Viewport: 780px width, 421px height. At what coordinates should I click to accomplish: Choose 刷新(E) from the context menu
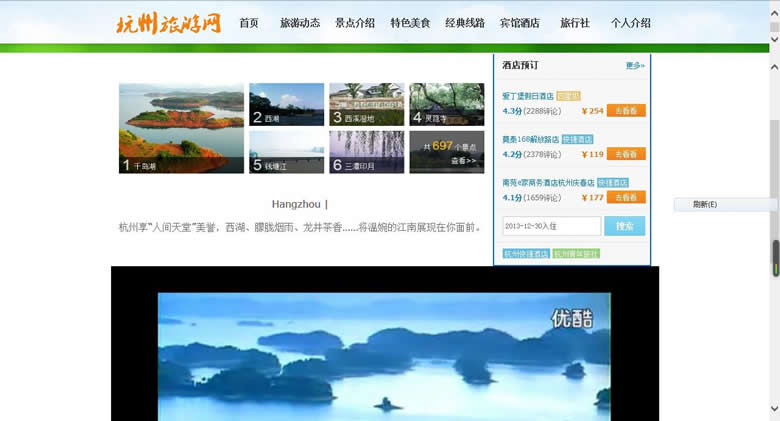pos(705,204)
